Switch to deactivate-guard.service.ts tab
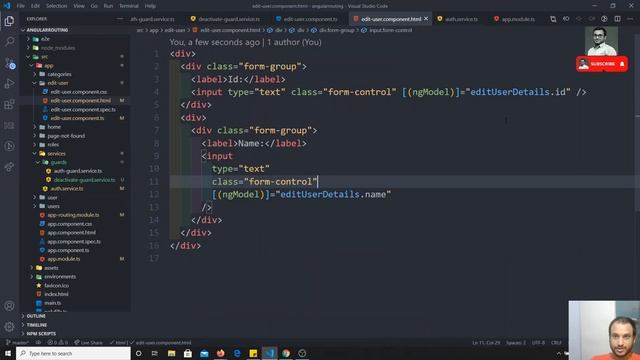The height and width of the screenshot is (360, 640). (225, 19)
